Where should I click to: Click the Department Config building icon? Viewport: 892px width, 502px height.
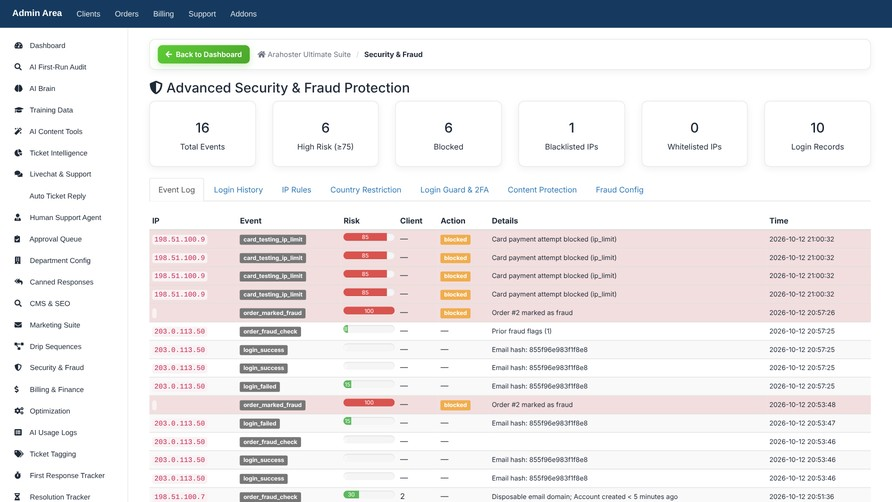coord(18,261)
